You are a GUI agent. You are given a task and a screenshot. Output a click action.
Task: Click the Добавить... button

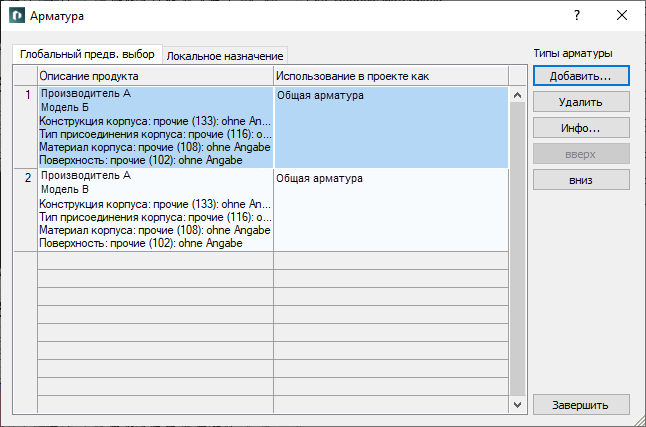pos(581,76)
